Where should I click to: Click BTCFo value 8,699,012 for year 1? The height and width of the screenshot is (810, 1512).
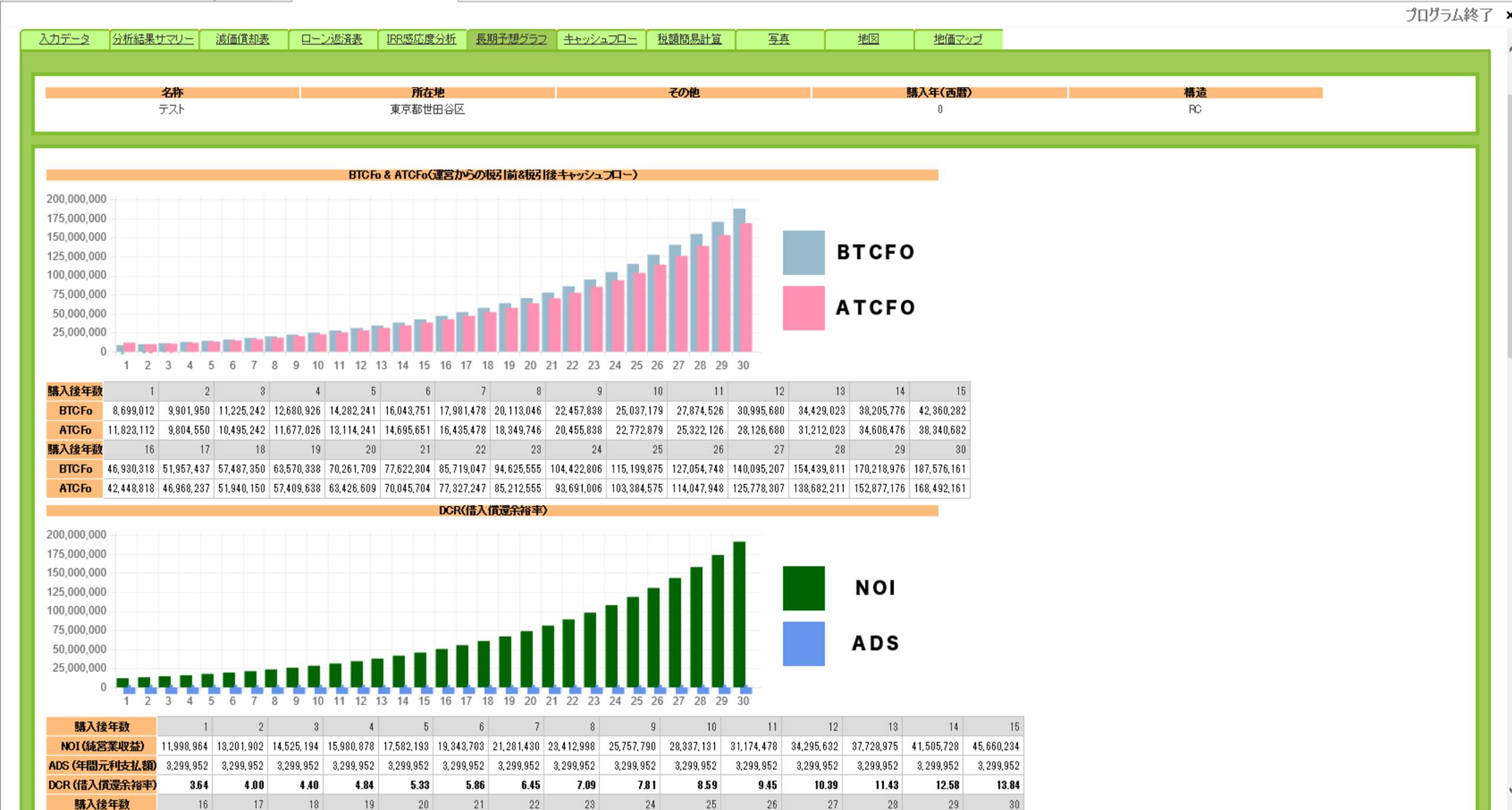click(x=133, y=411)
